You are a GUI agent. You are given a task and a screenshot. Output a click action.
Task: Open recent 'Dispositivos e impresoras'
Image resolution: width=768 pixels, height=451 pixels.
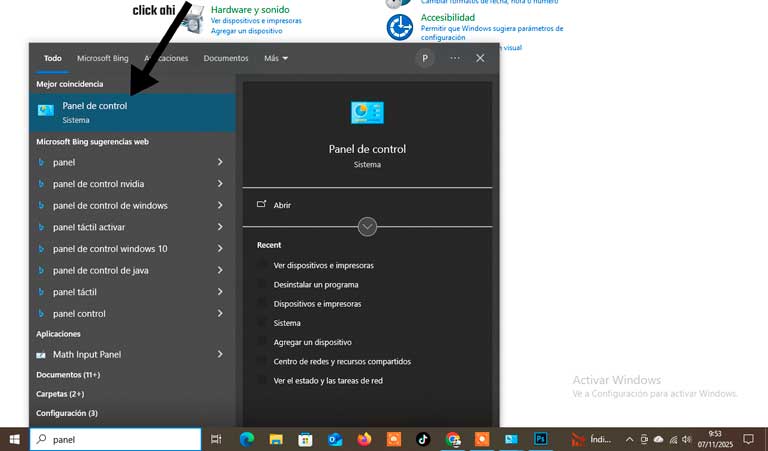coord(317,304)
